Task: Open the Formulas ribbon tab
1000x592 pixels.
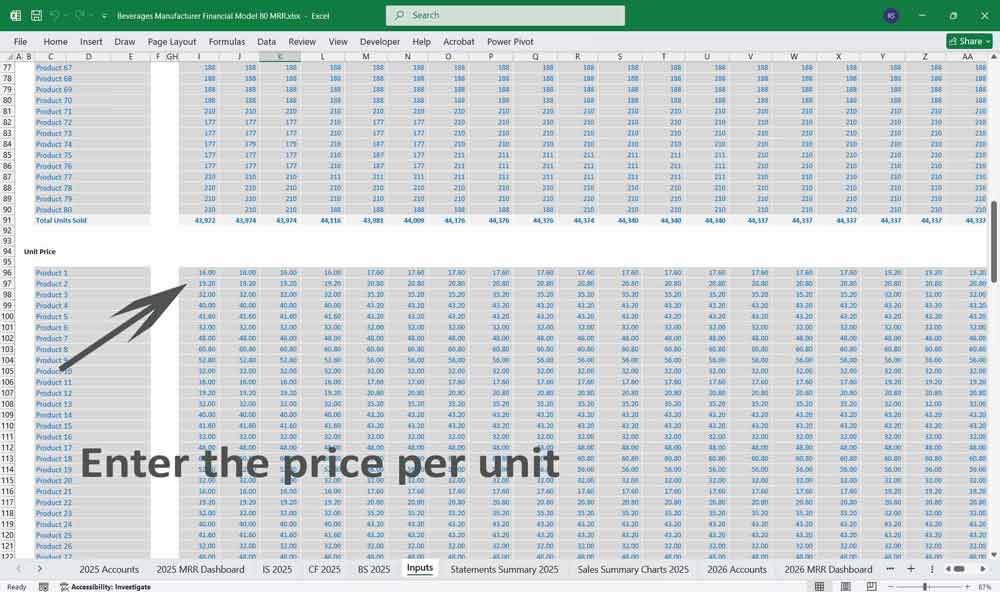Action: [x=227, y=42]
